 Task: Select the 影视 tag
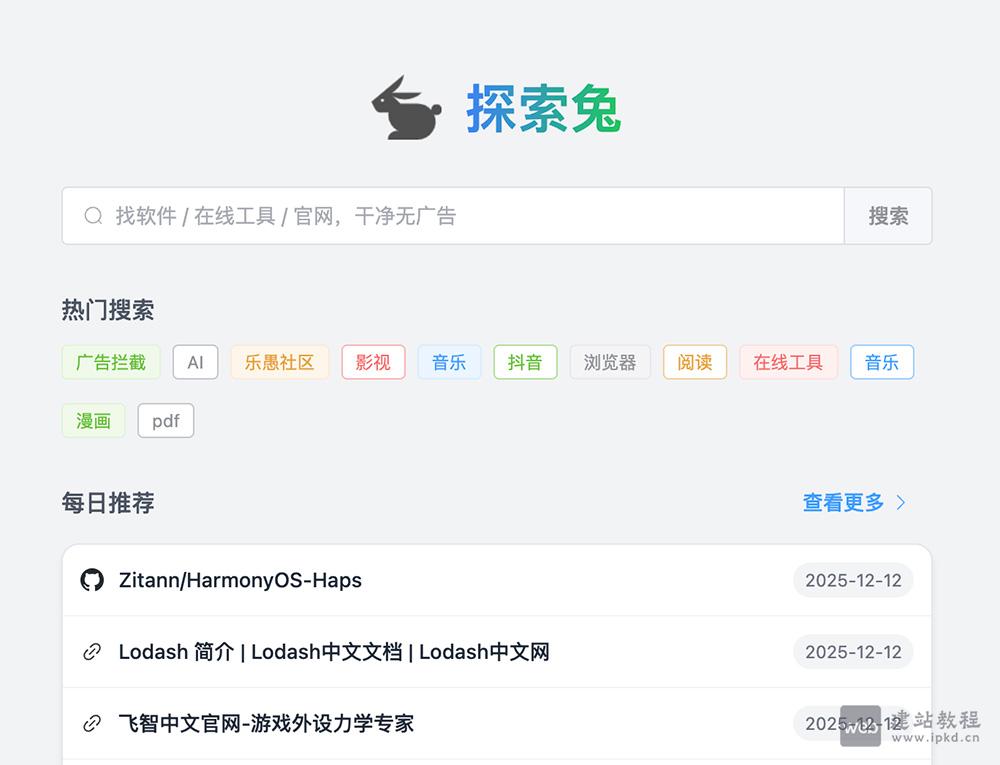(x=373, y=362)
